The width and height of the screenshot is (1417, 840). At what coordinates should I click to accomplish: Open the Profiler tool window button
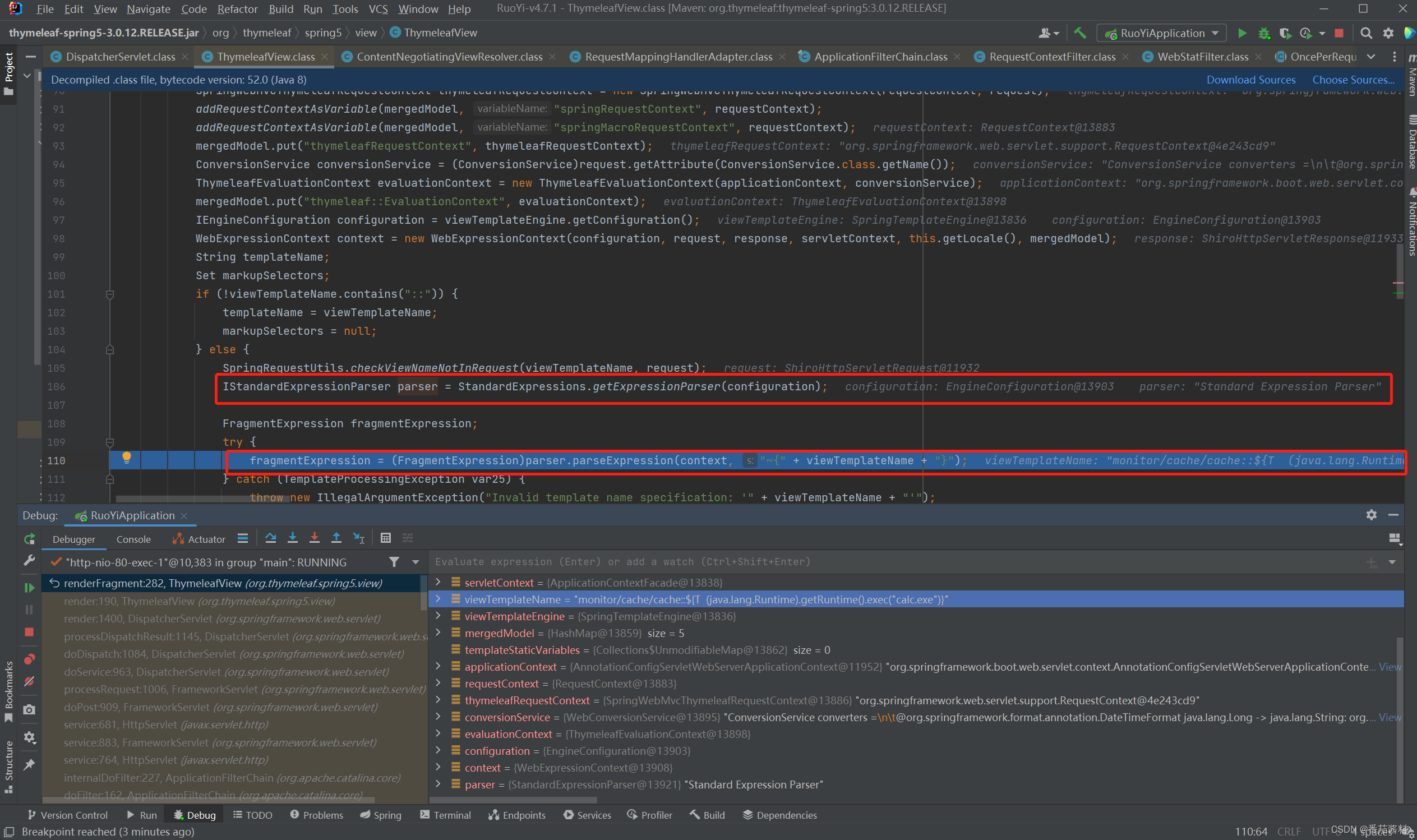pos(650,815)
